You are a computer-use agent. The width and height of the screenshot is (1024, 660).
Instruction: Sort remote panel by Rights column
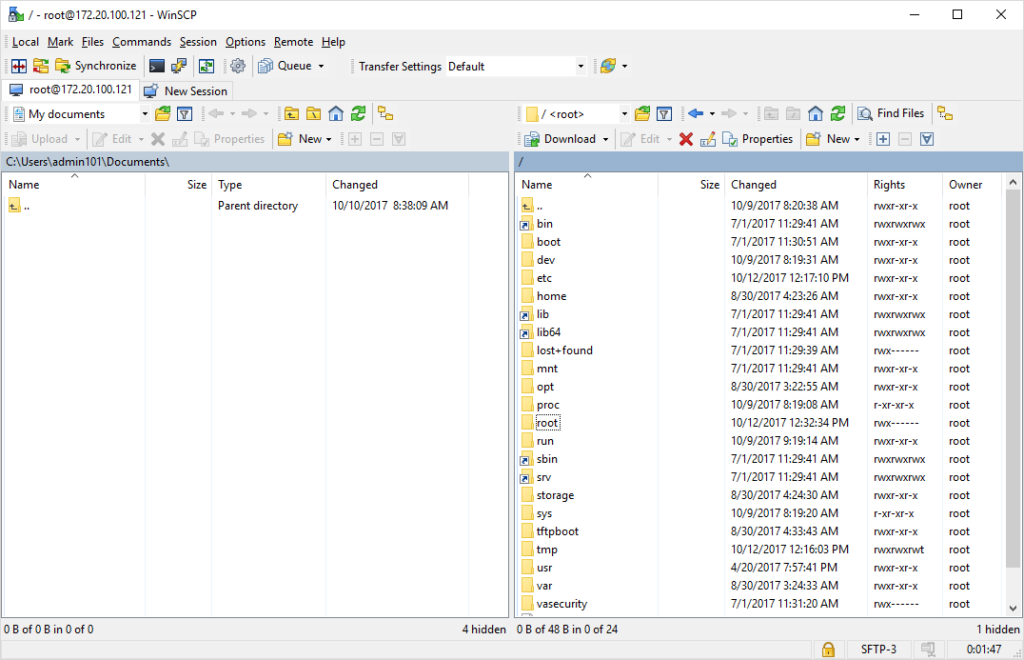point(904,185)
